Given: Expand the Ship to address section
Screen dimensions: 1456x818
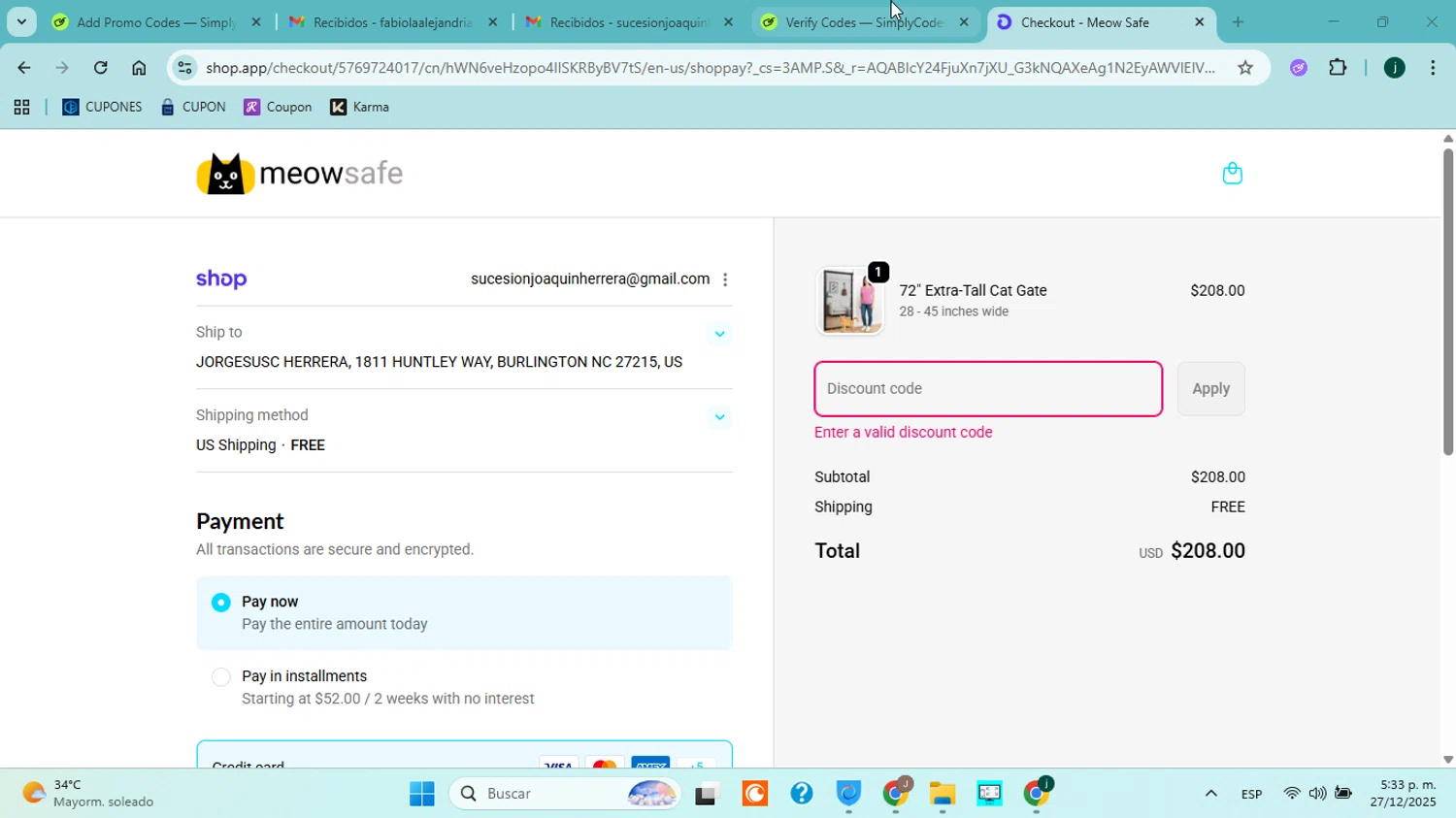Looking at the screenshot, I should tap(719, 334).
